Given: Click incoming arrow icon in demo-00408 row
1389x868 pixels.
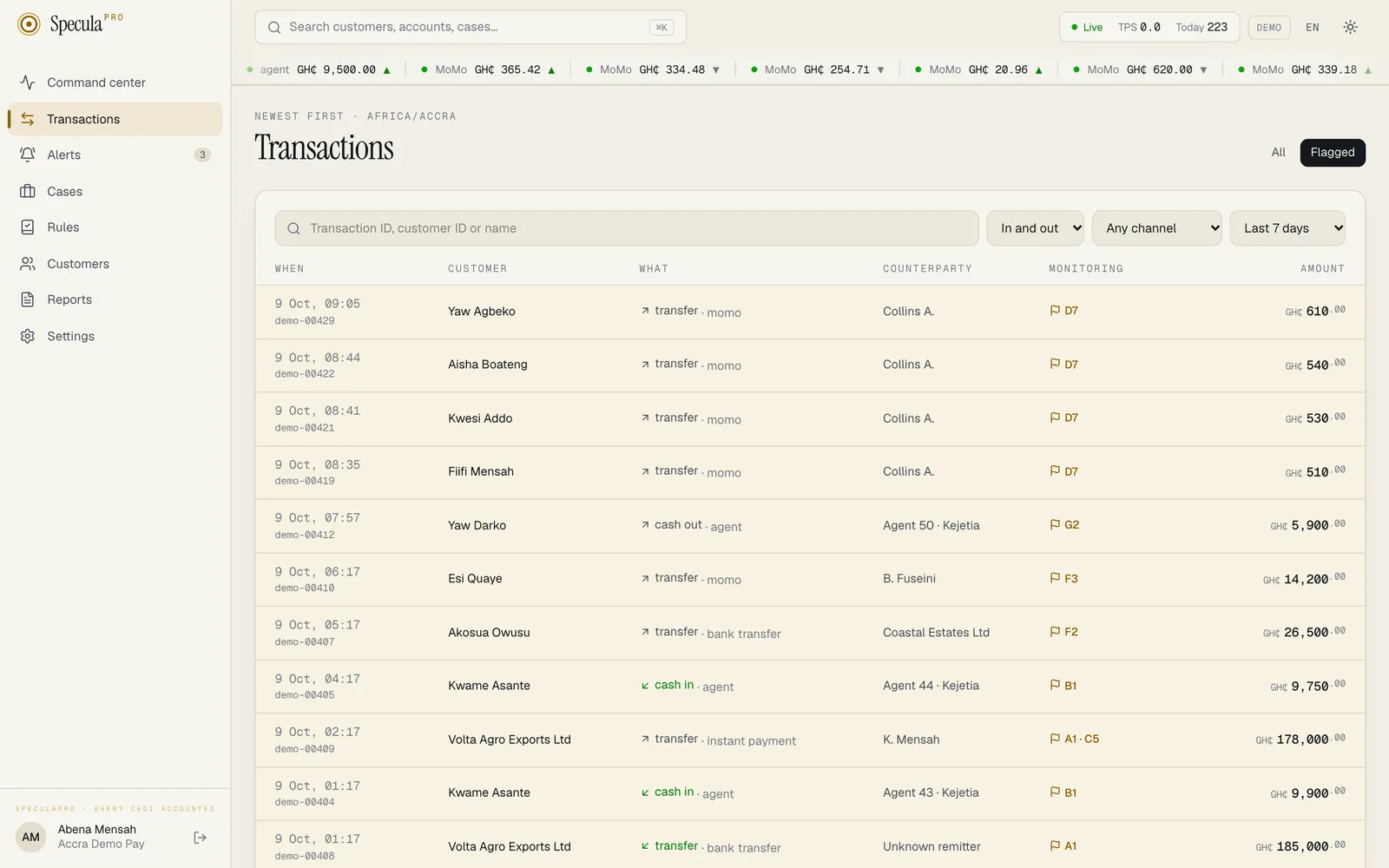Looking at the screenshot, I should pos(645,846).
